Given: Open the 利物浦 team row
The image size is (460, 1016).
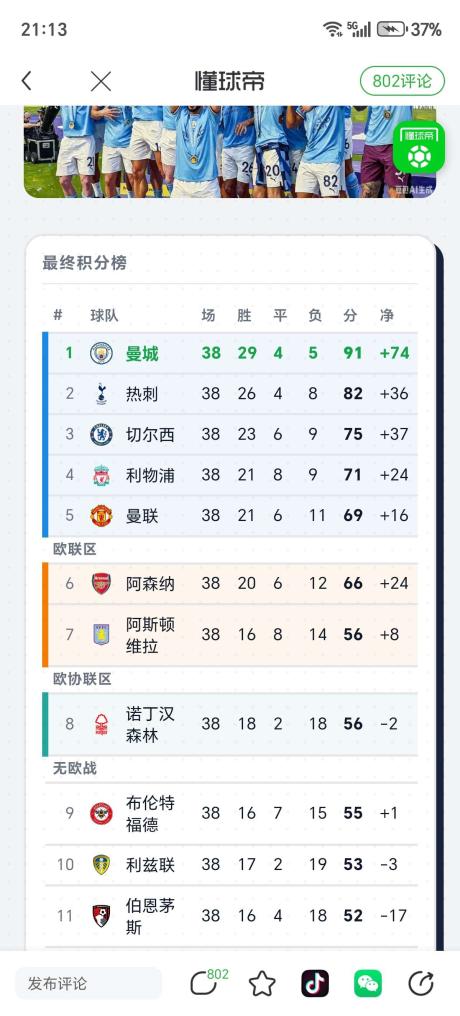Looking at the screenshot, I should coord(230,475).
